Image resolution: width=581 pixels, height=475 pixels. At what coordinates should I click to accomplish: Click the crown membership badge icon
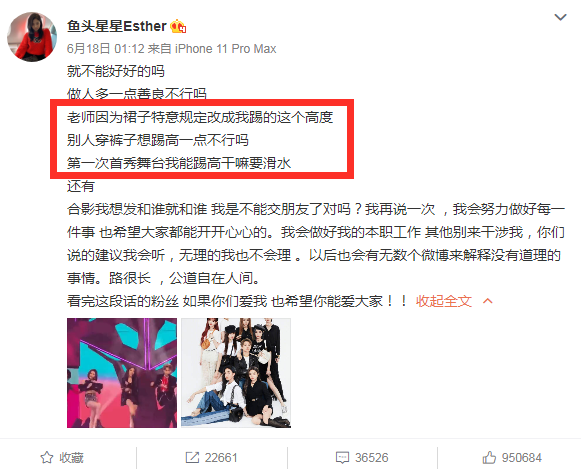coord(178,27)
